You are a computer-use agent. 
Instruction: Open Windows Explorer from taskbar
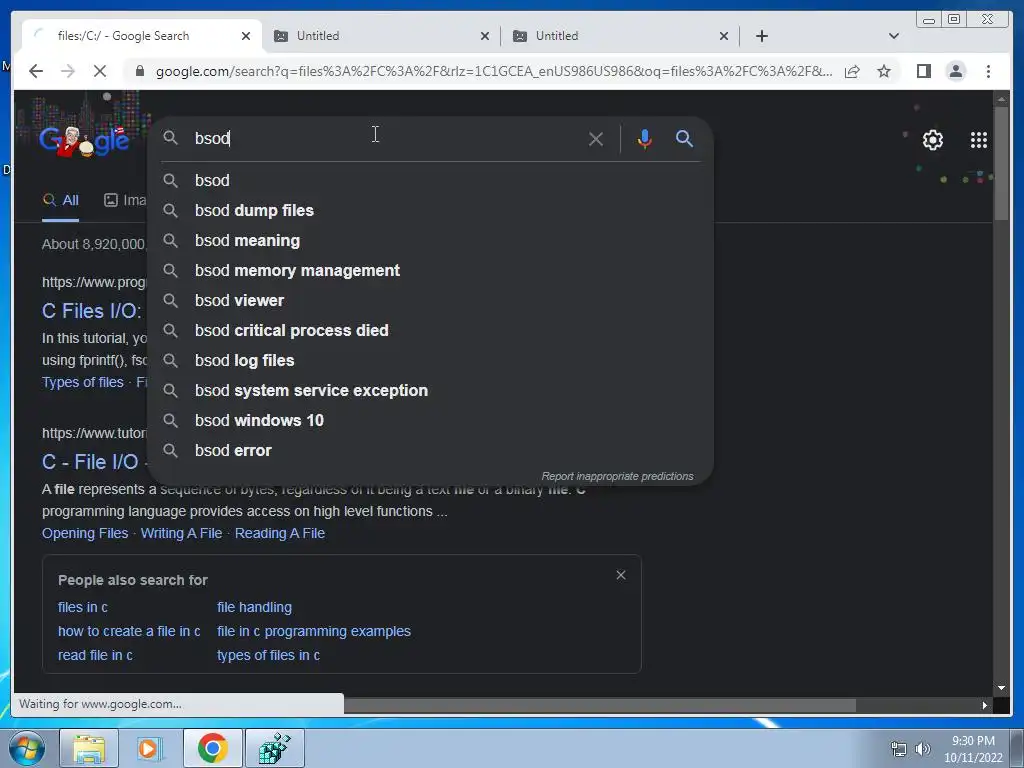coord(89,748)
